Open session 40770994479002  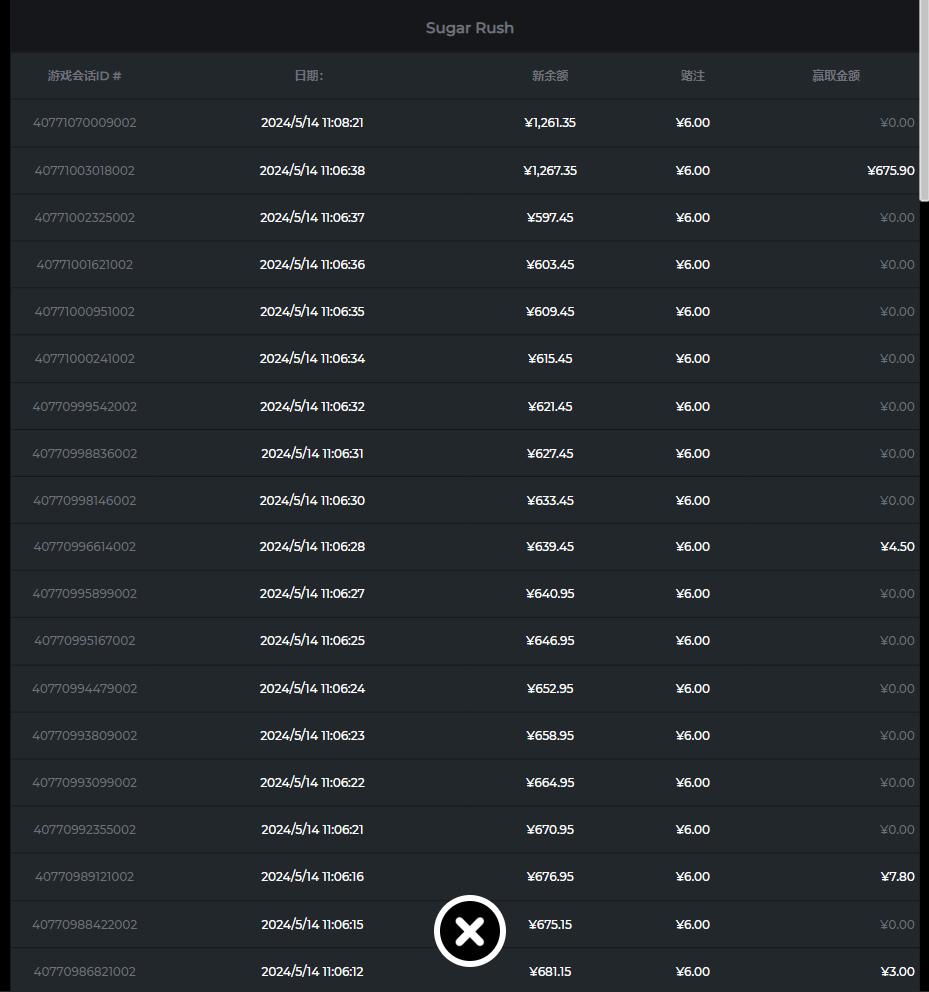(x=85, y=688)
